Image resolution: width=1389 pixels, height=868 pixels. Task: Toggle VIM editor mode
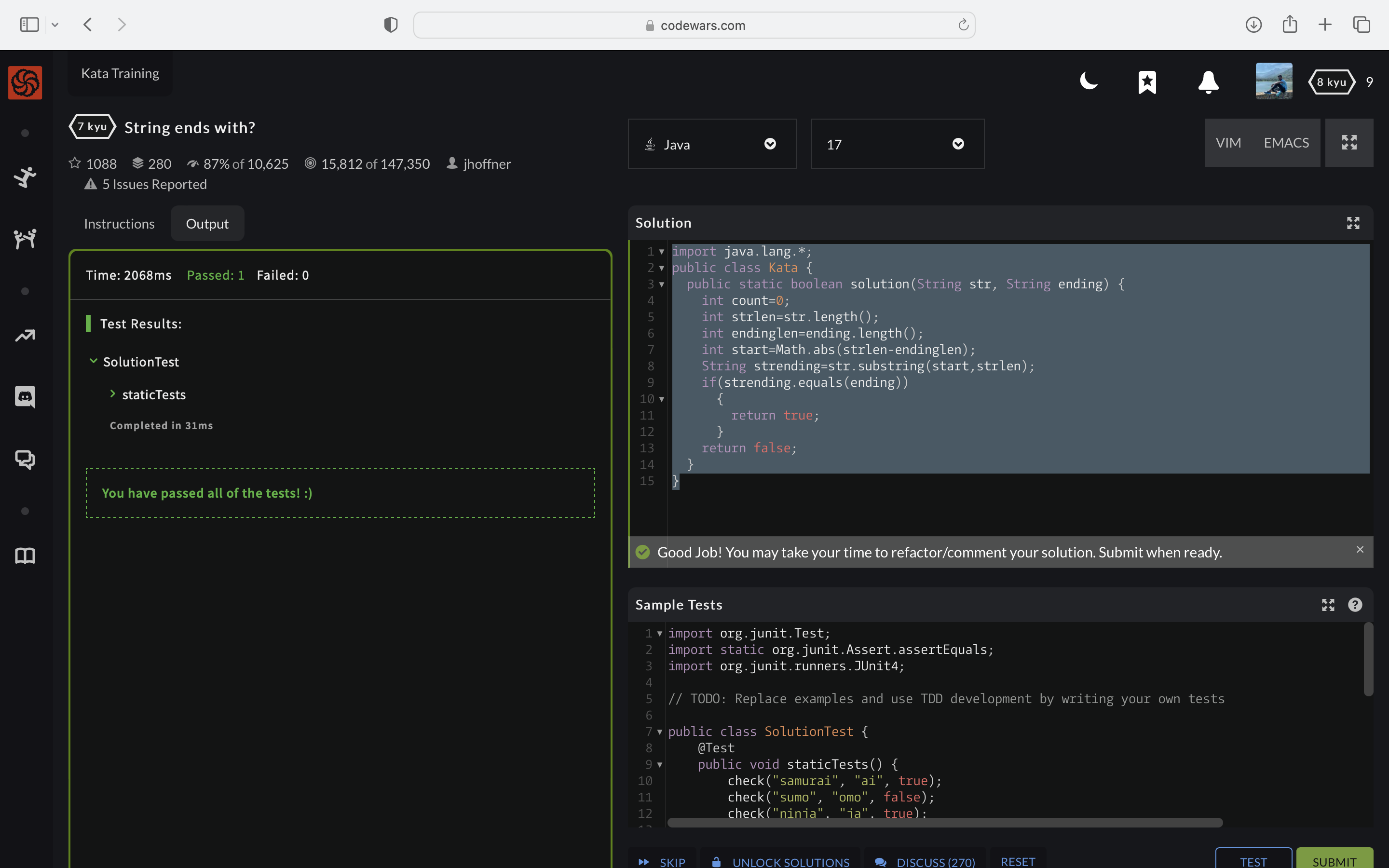click(1228, 143)
